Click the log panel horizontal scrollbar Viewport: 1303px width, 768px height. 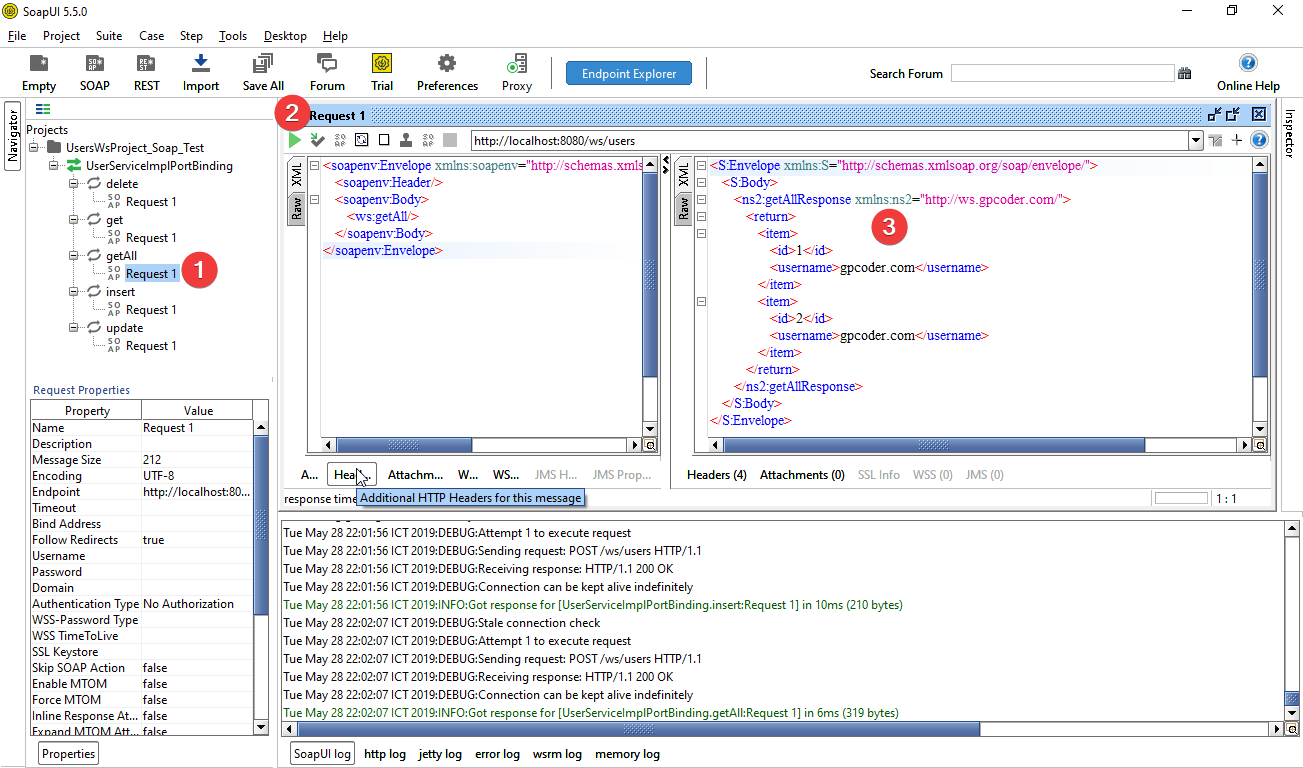(x=640, y=730)
